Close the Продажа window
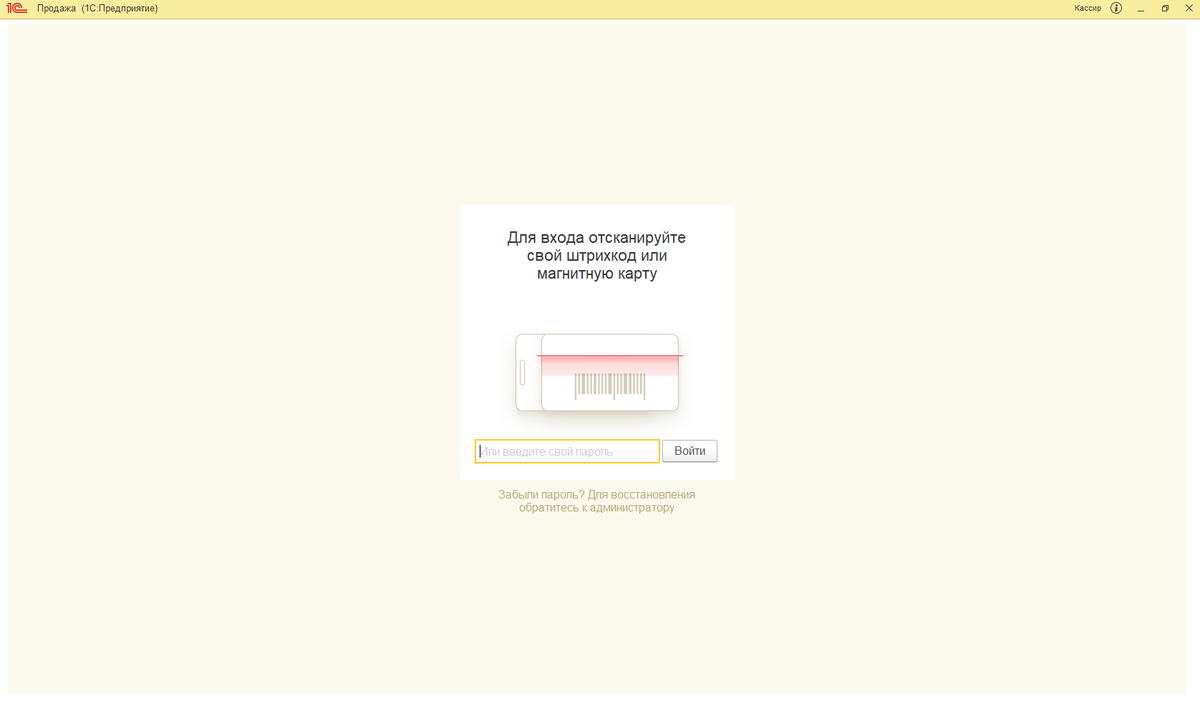This screenshot has height=702, width=1200. 1188,8
